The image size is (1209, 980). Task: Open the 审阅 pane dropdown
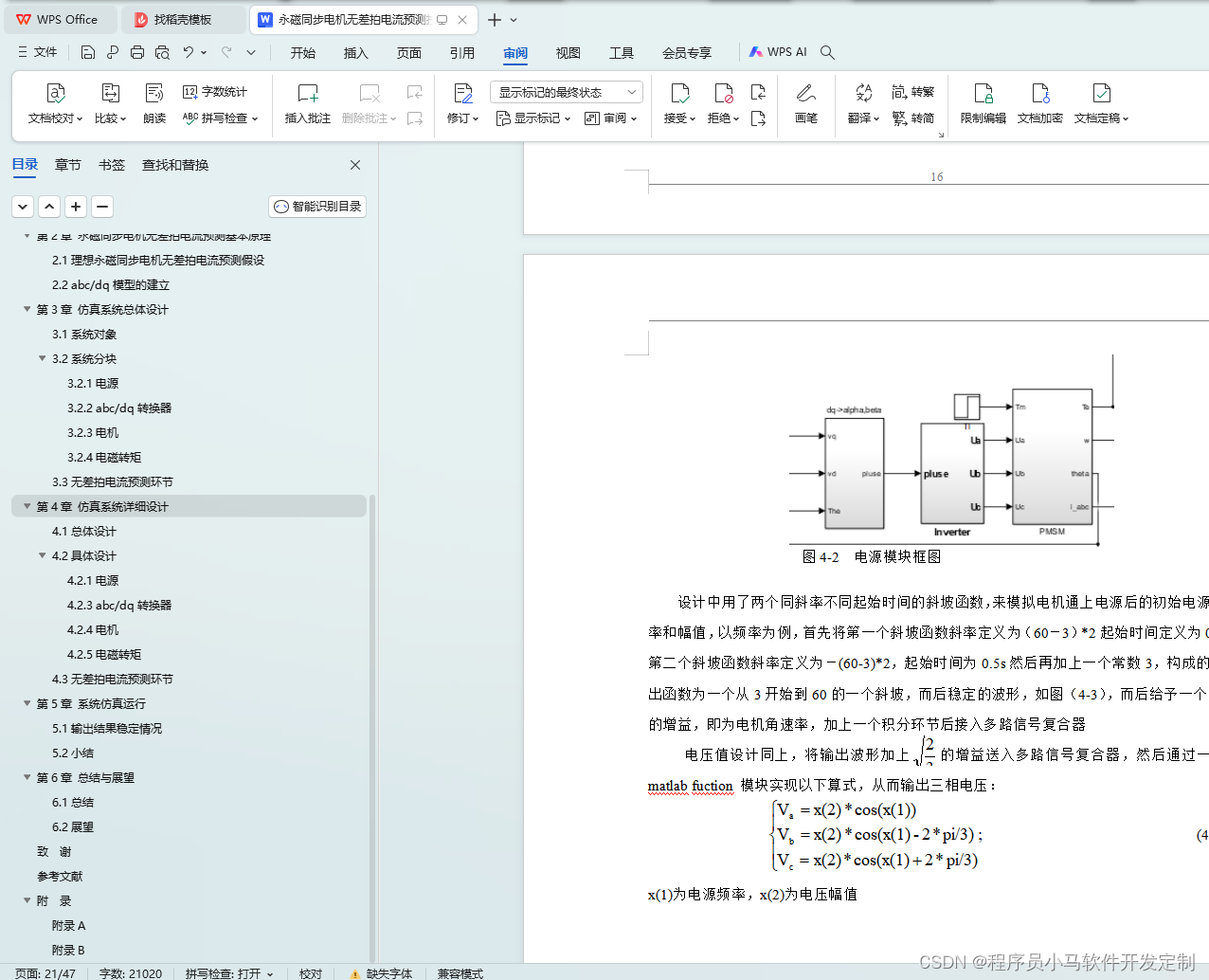click(x=611, y=118)
